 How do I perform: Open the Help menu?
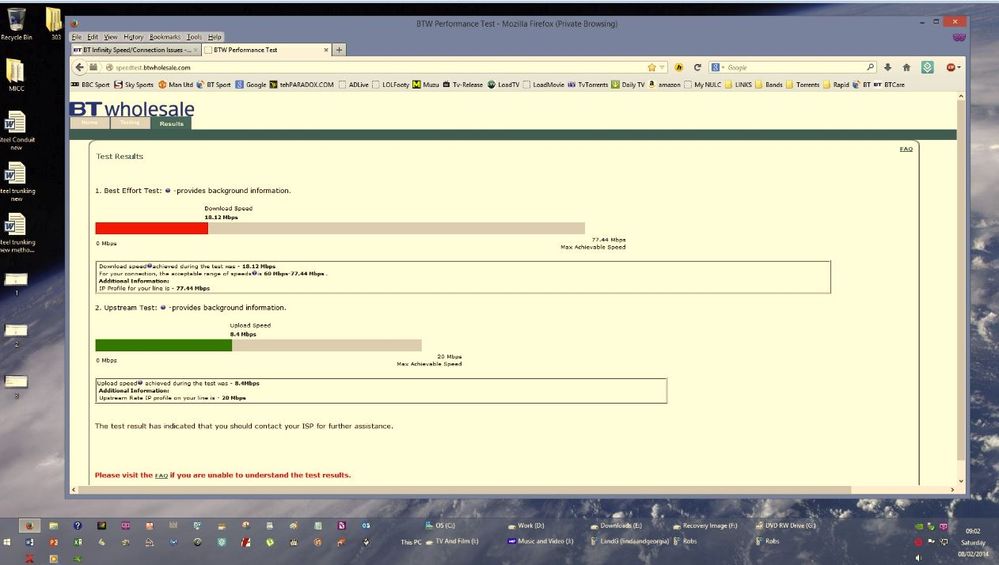[215, 37]
